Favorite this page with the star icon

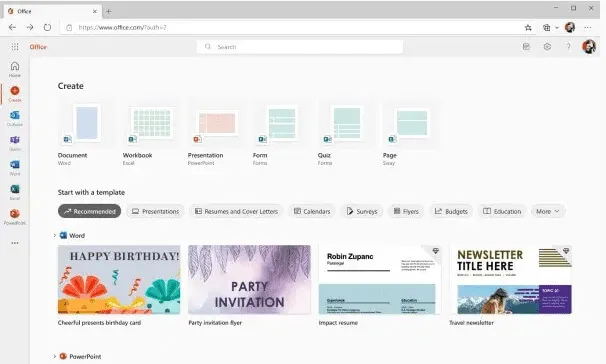coord(528,27)
